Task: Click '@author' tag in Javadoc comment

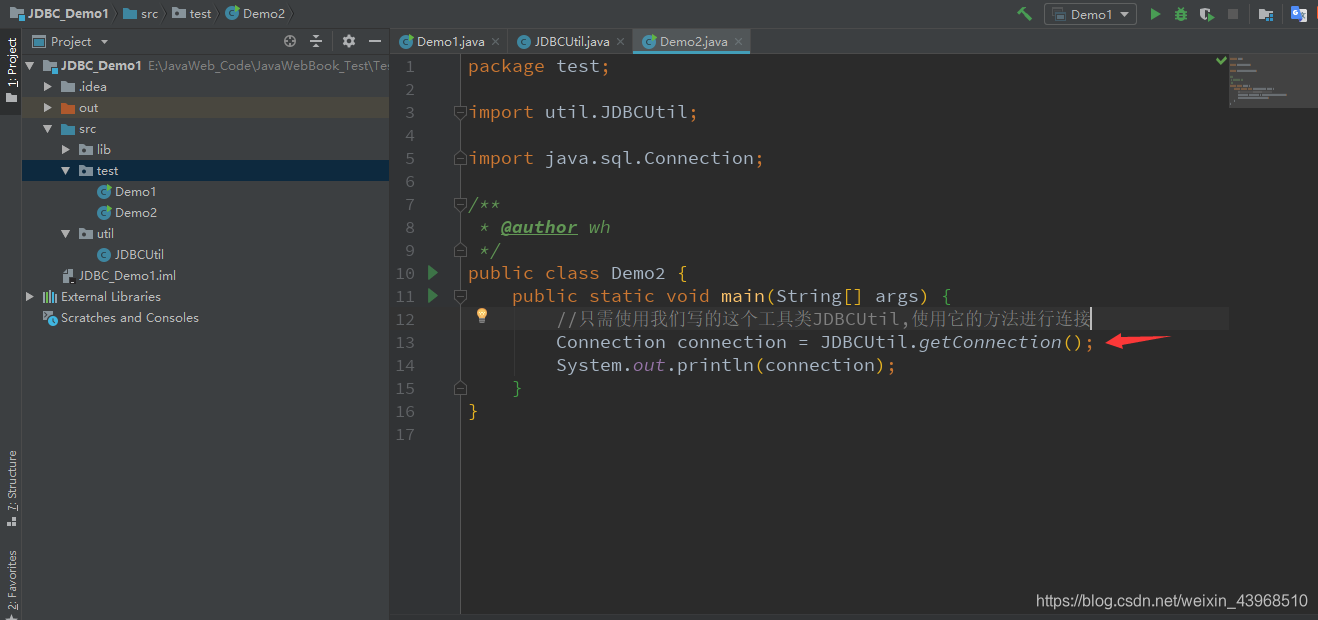Action: pos(539,227)
